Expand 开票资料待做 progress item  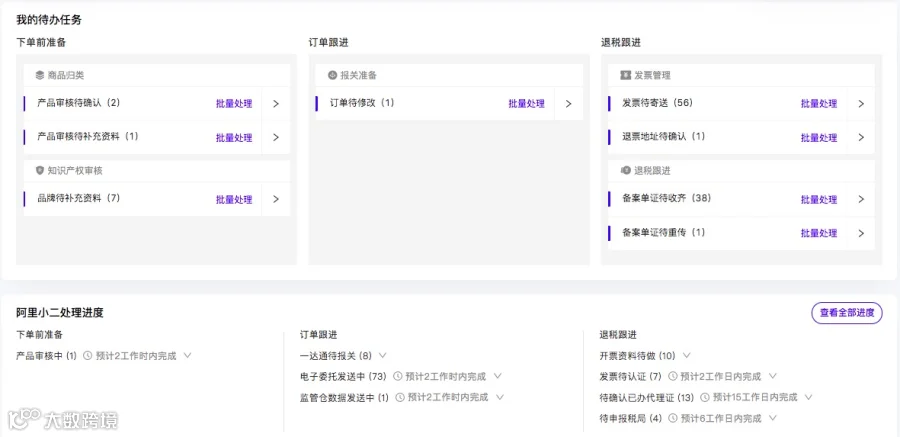[x=686, y=355]
